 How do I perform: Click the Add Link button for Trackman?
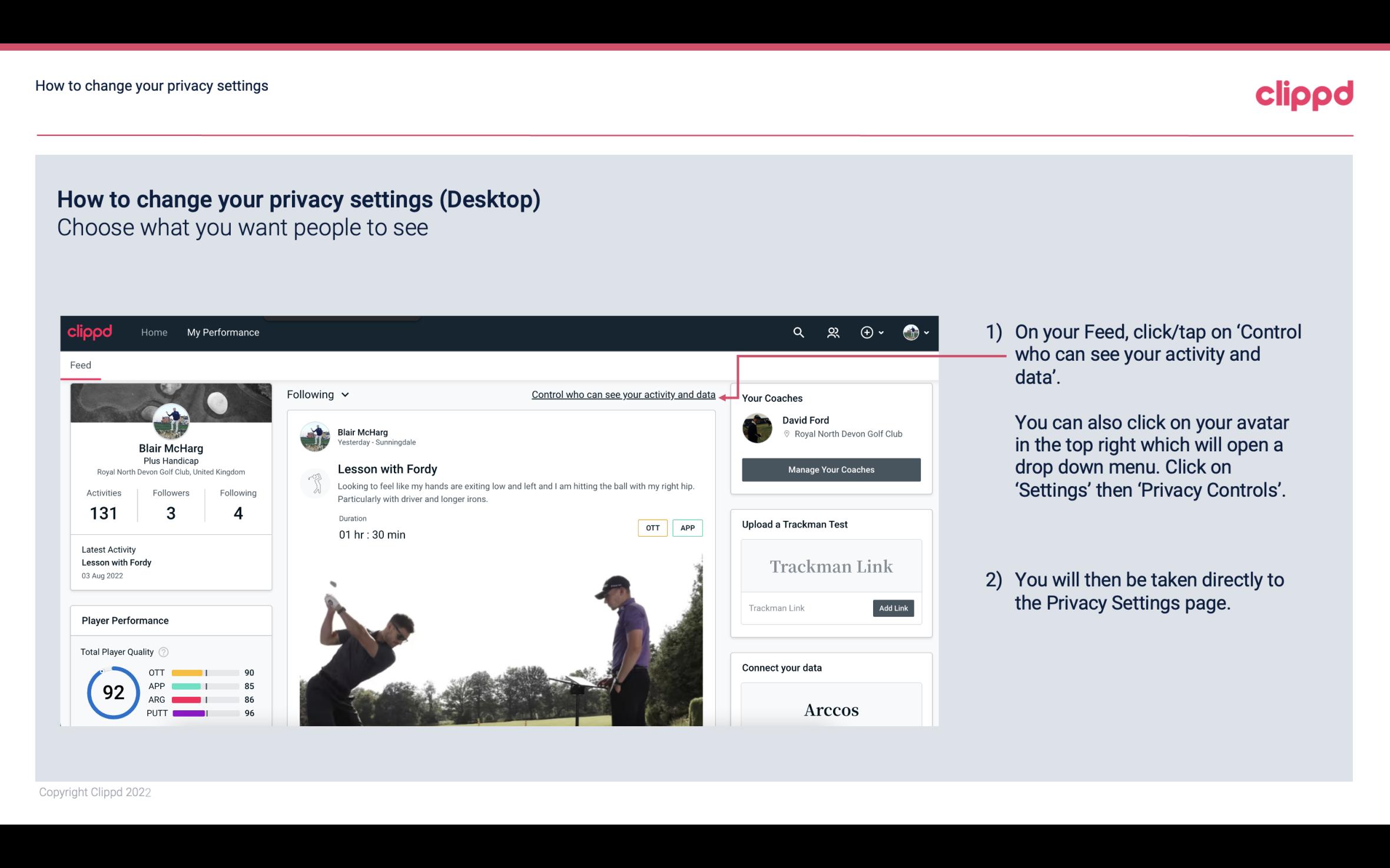coord(892,608)
